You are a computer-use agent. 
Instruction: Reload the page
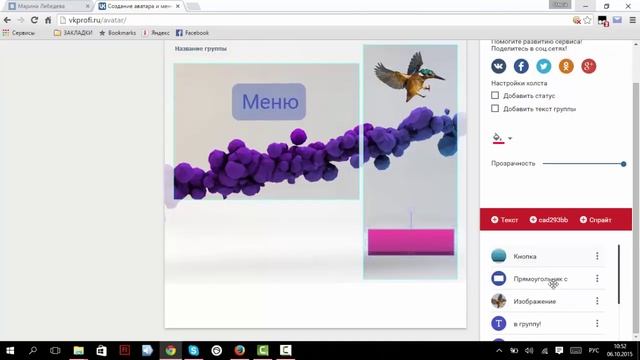coord(34,20)
